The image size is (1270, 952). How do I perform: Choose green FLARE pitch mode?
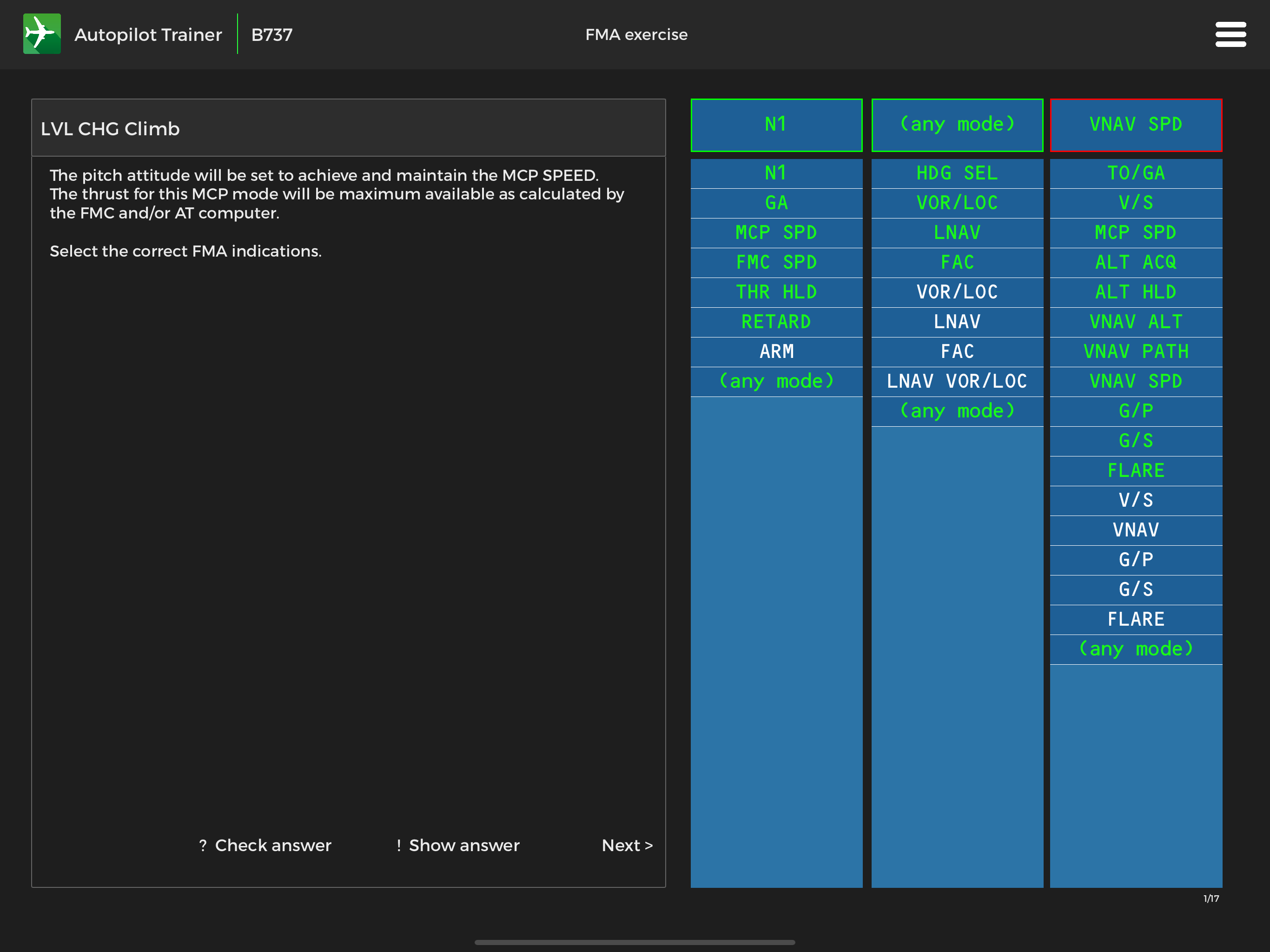pyautogui.click(x=1136, y=471)
